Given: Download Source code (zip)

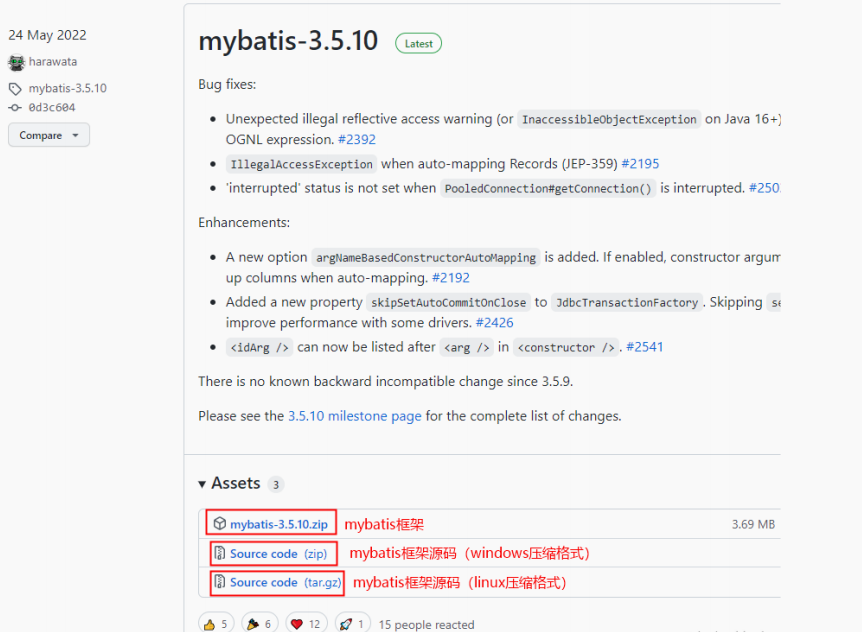Looking at the screenshot, I should (x=278, y=553).
